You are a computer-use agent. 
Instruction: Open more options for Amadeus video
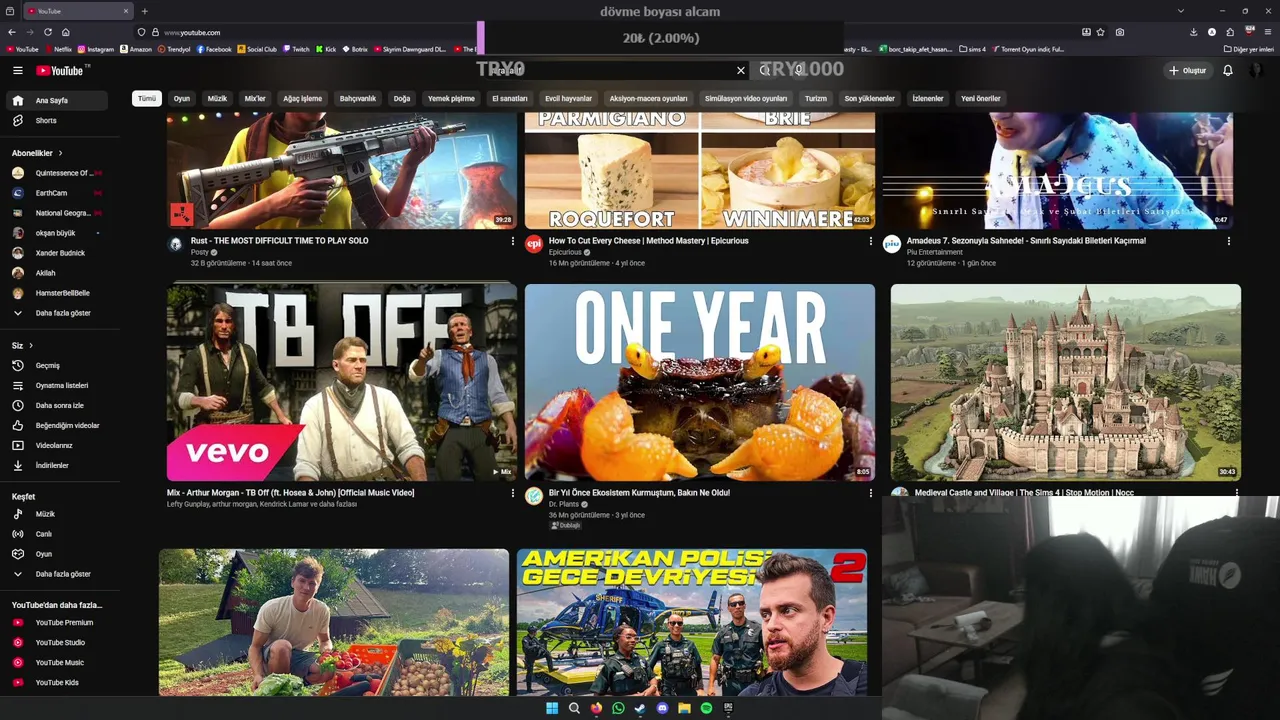[1228, 241]
